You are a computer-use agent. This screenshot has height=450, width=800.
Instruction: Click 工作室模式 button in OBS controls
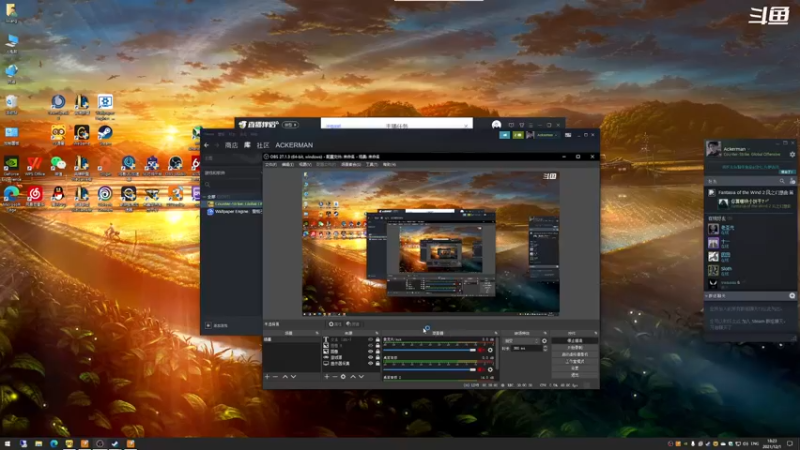(574, 361)
